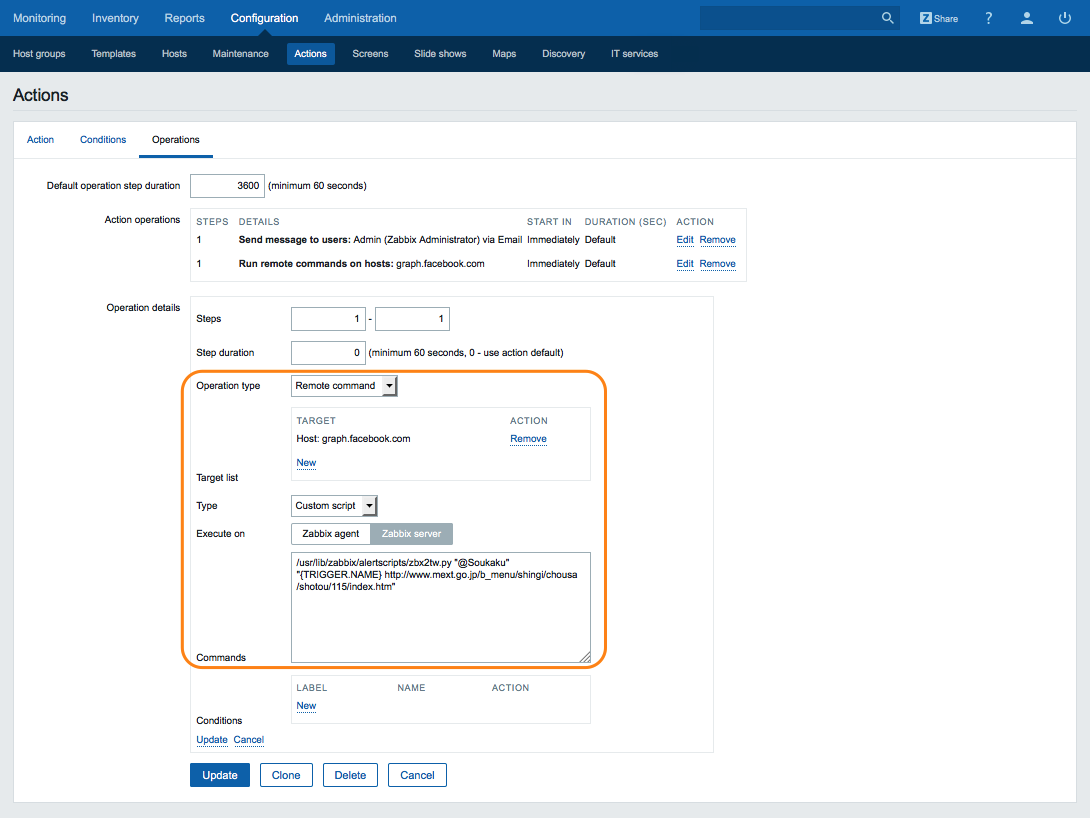Open the help question mark icon
Screen dimensions: 1090x818
[989, 18]
